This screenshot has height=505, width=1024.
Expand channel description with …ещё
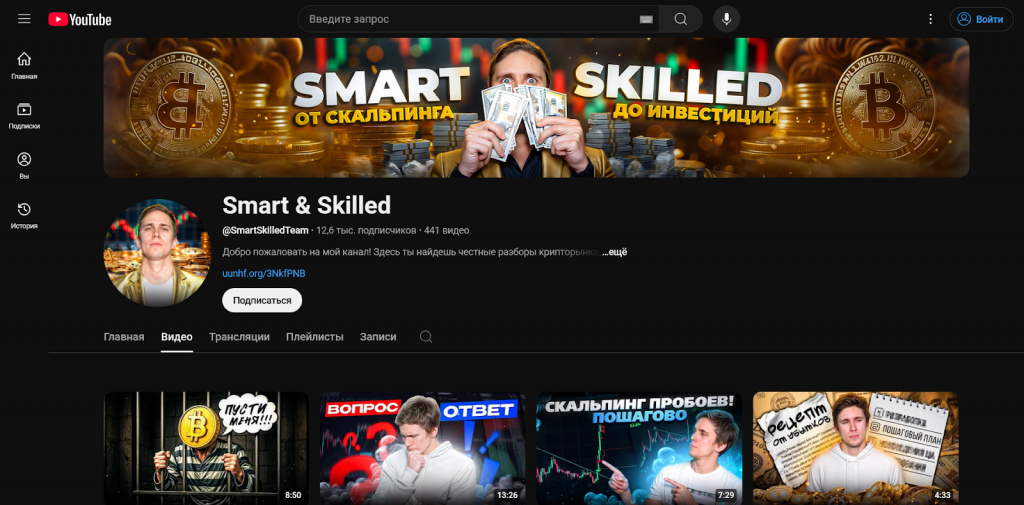coord(614,252)
